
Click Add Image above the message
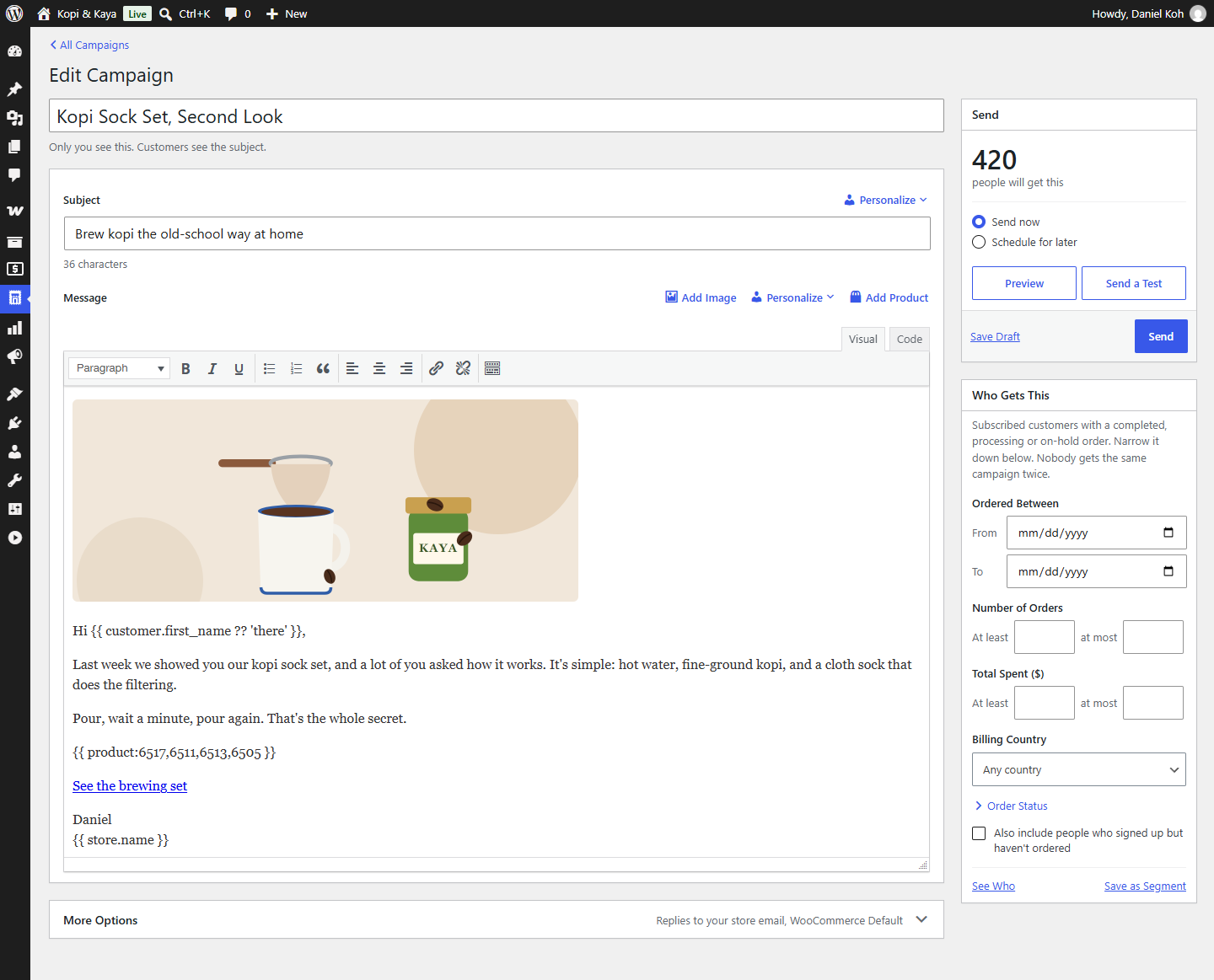pos(701,297)
